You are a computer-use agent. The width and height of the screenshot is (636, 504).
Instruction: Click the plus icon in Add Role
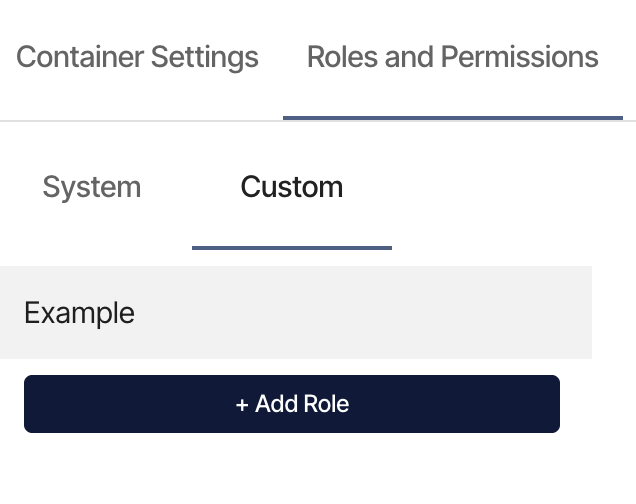[242, 405]
